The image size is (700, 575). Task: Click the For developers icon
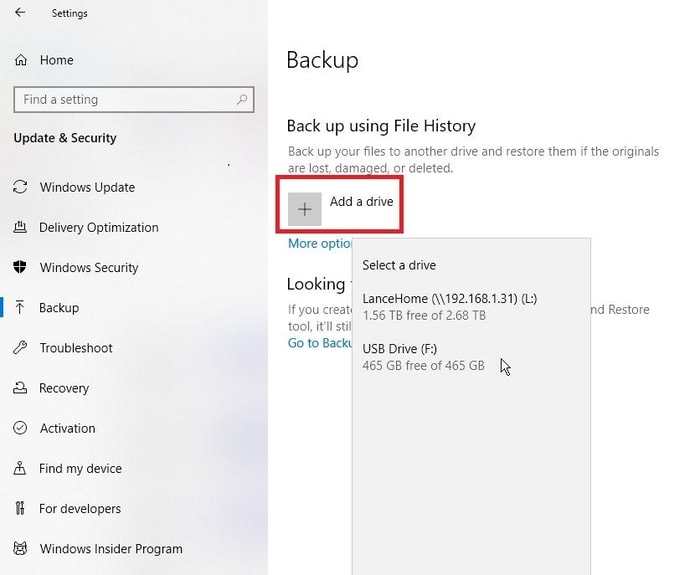pyautogui.click(x=20, y=508)
